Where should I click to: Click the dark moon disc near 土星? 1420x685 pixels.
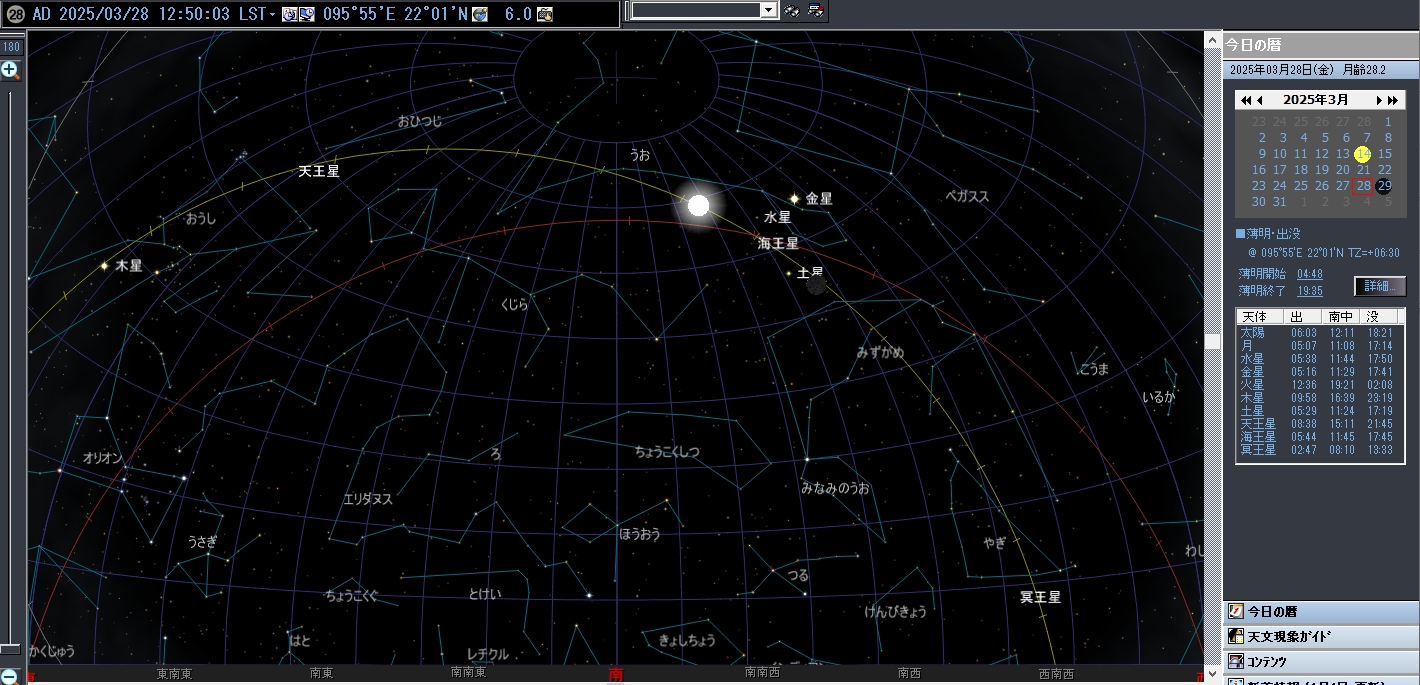[x=816, y=285]
